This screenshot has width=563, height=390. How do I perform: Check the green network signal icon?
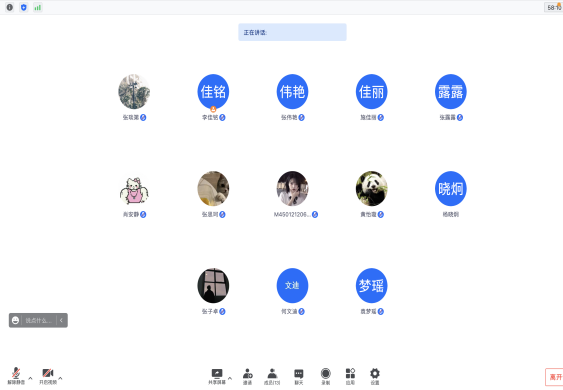pos(38,7)
